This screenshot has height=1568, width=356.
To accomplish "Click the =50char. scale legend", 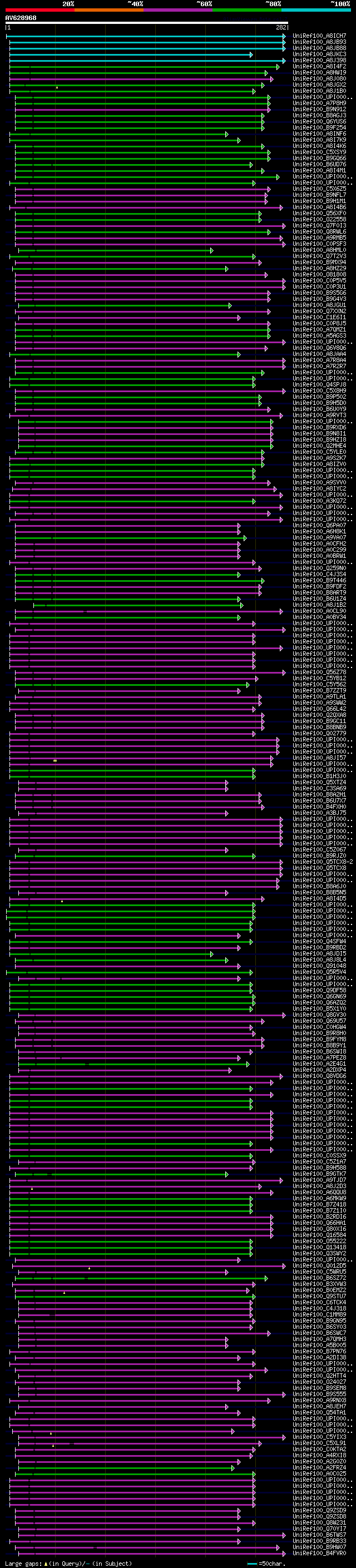I will tap(267, 1563).
